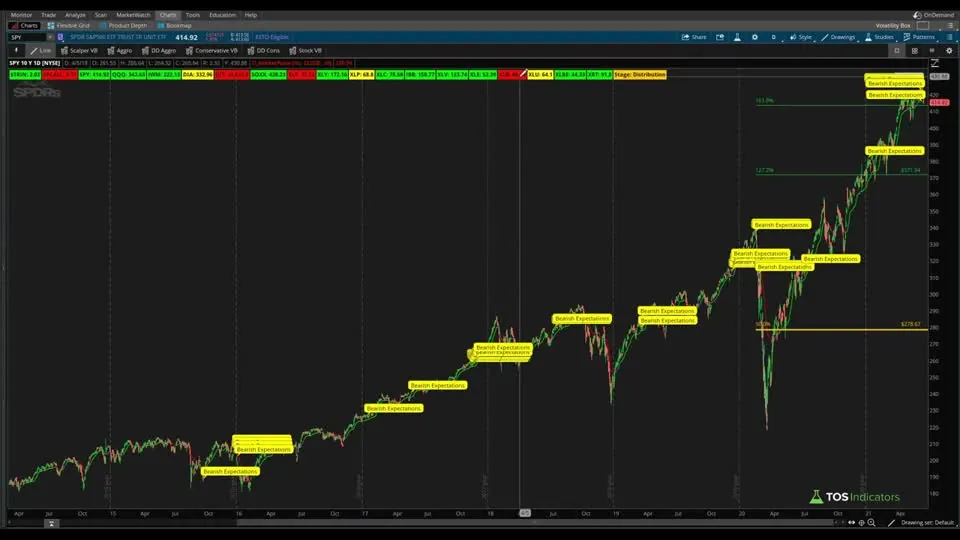This screenshot has height=540, width=960.
Task: Apply the Scalper VB study set
Action: coord(80,51)
